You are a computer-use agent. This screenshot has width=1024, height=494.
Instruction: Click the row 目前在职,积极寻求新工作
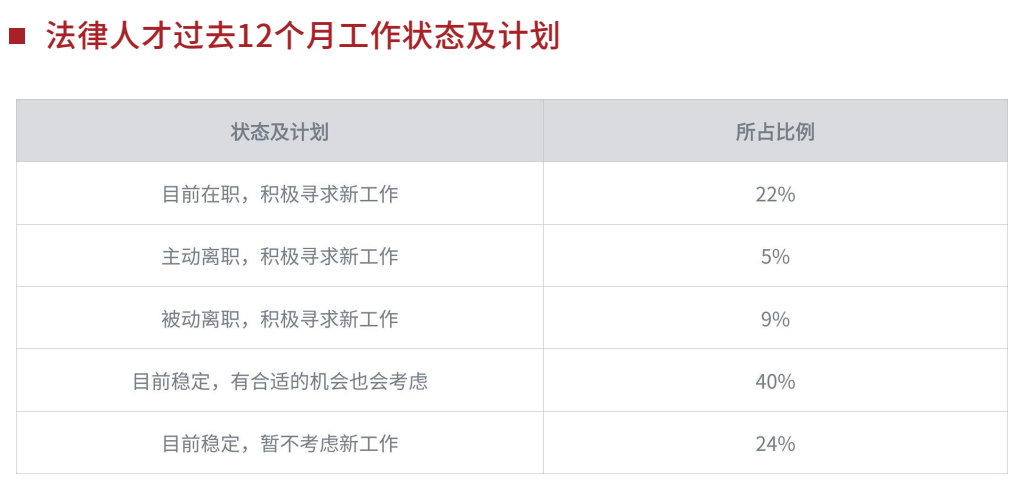(x=512, y=193)
